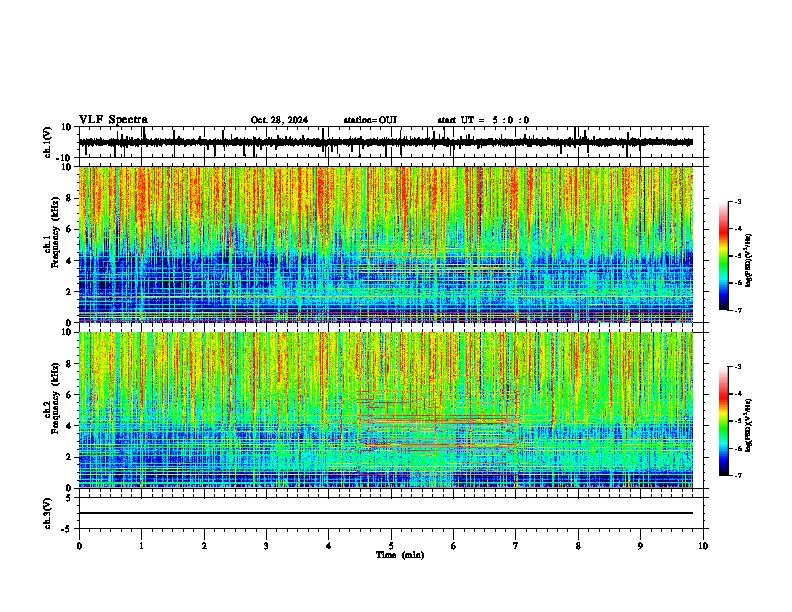792x612 pixels.
Task: Click the ch.2 spectrogram color scale bar
Action: [x=723, y=421]
